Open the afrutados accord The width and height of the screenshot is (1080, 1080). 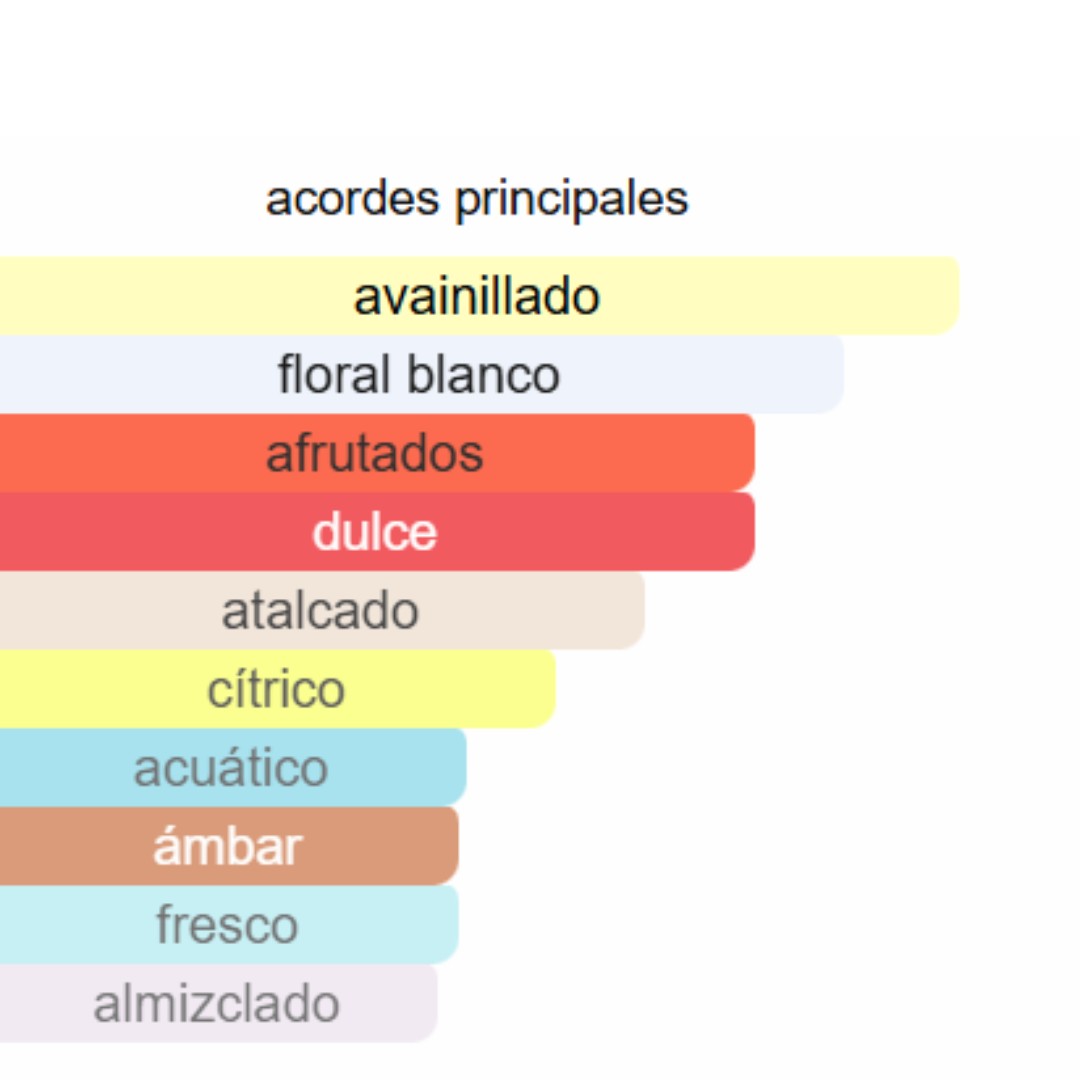click(375, 453)
